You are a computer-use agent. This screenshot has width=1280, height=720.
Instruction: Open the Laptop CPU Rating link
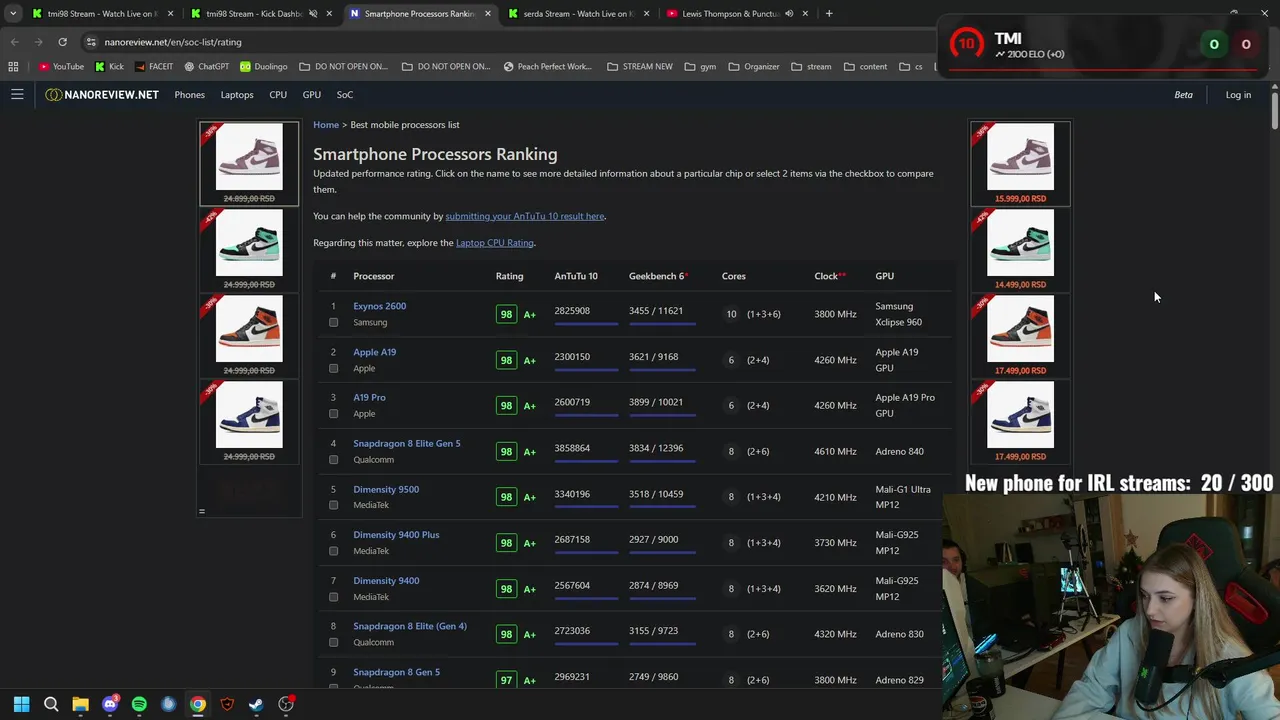tap(495, 243)
